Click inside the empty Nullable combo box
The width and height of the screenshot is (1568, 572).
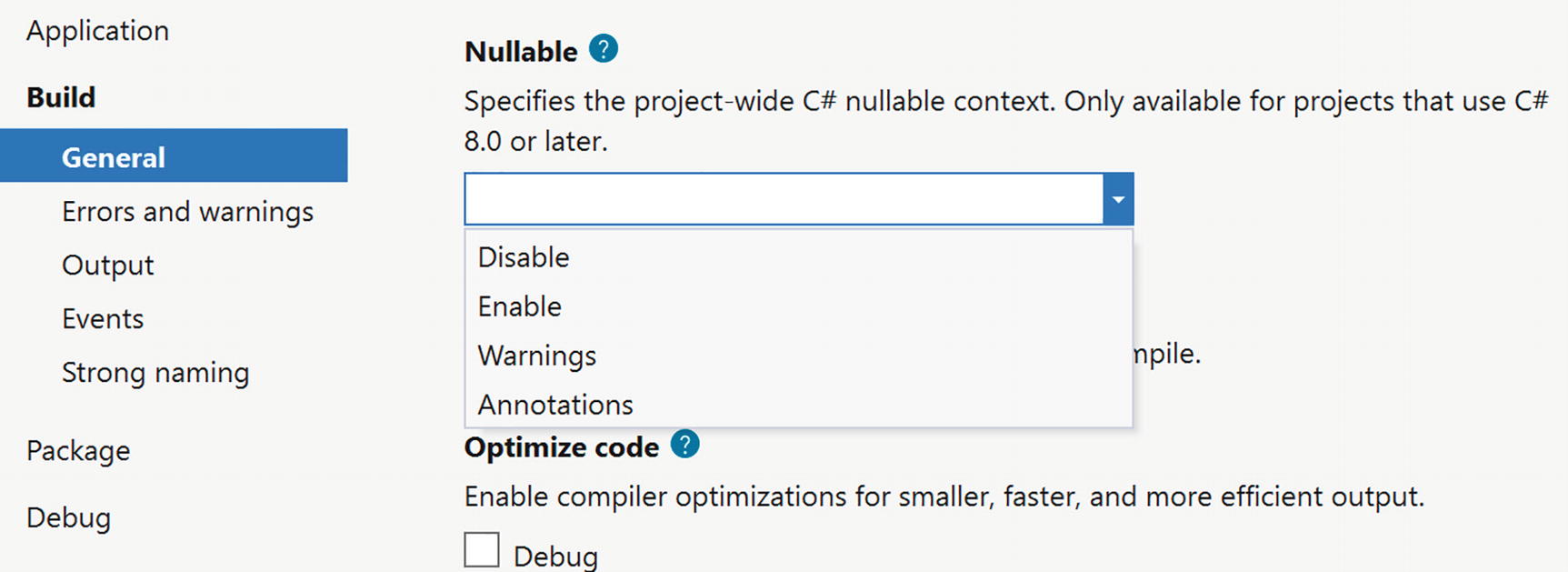pyautogui.click(x=782, y=197)
